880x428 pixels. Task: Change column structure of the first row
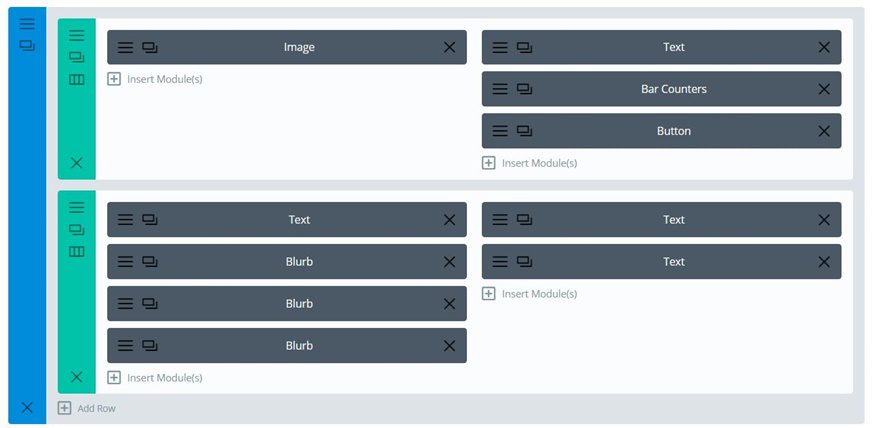coord(77,79)
